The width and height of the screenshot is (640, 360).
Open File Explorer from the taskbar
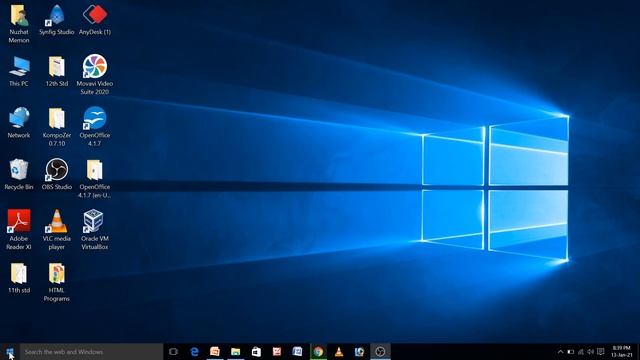pos(236,352)
